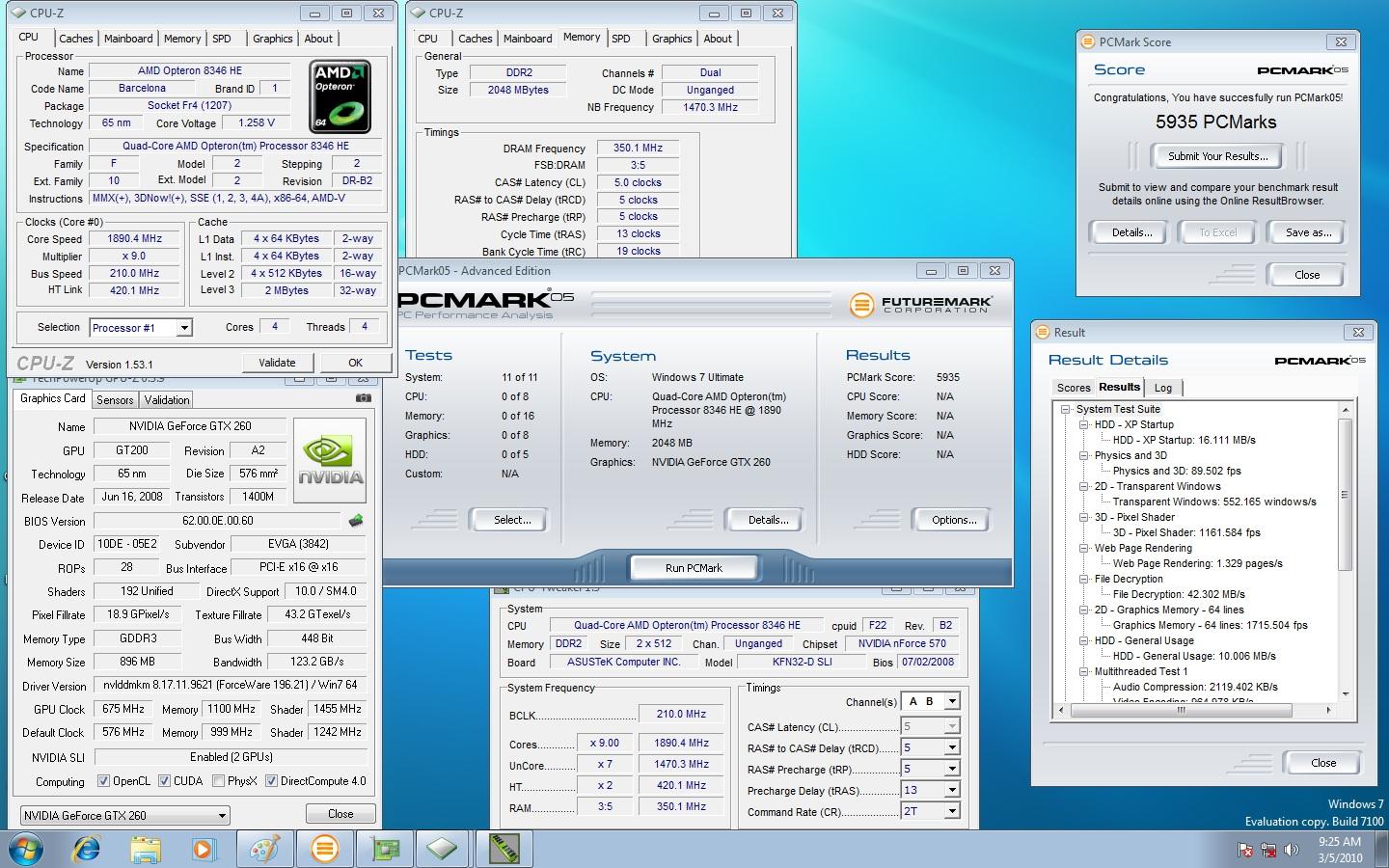Click the Cores multiplier x 9.00 field
Viewport: 1389px width, 868px height.
point(605,744)
